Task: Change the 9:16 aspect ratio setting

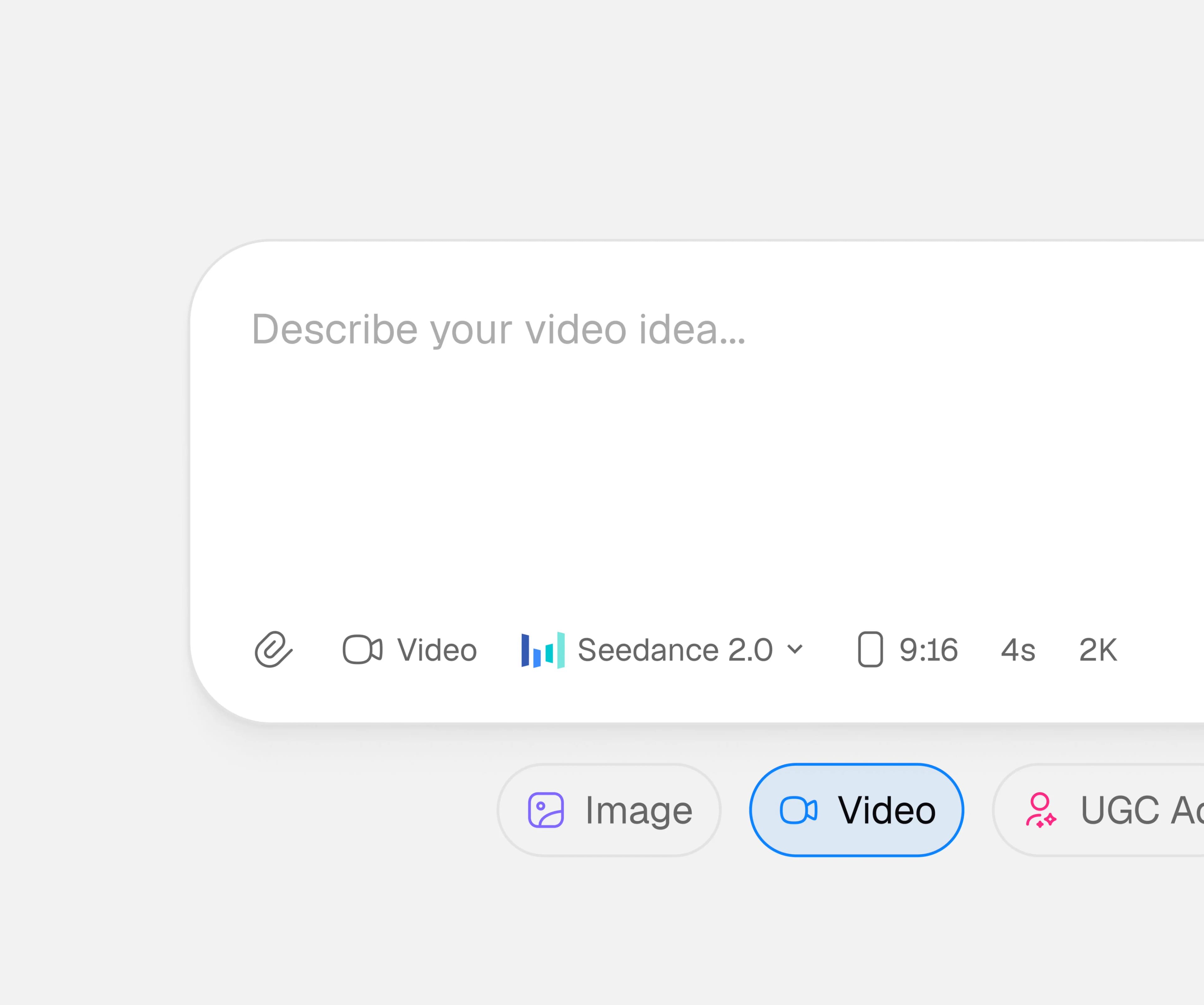Action: 908,650
